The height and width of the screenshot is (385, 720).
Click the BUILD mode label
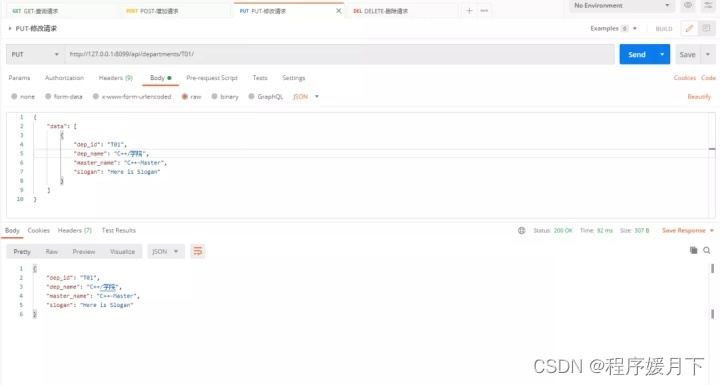(664, 28)
